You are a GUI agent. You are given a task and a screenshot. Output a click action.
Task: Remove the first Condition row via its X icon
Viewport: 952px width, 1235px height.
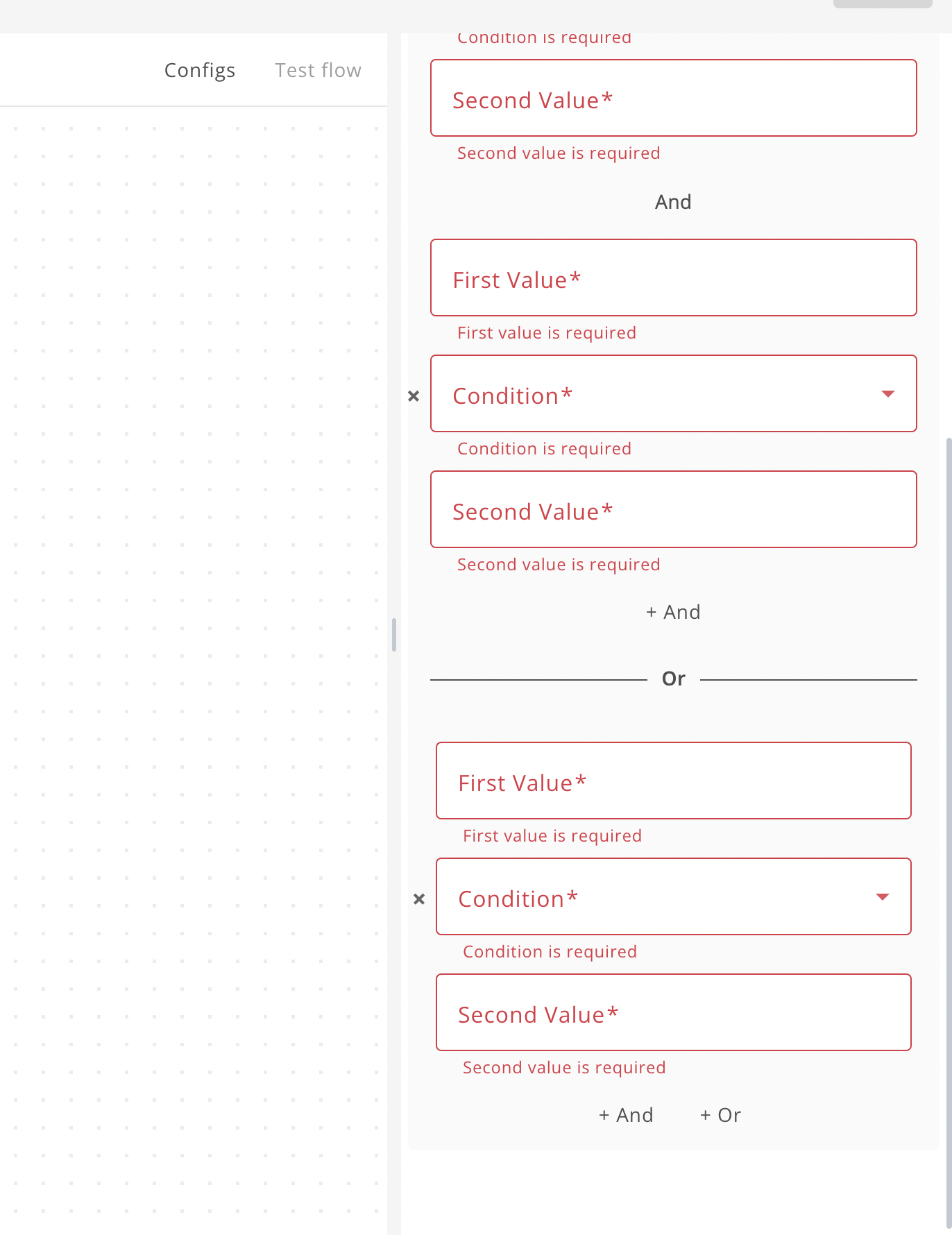(414, 395)
